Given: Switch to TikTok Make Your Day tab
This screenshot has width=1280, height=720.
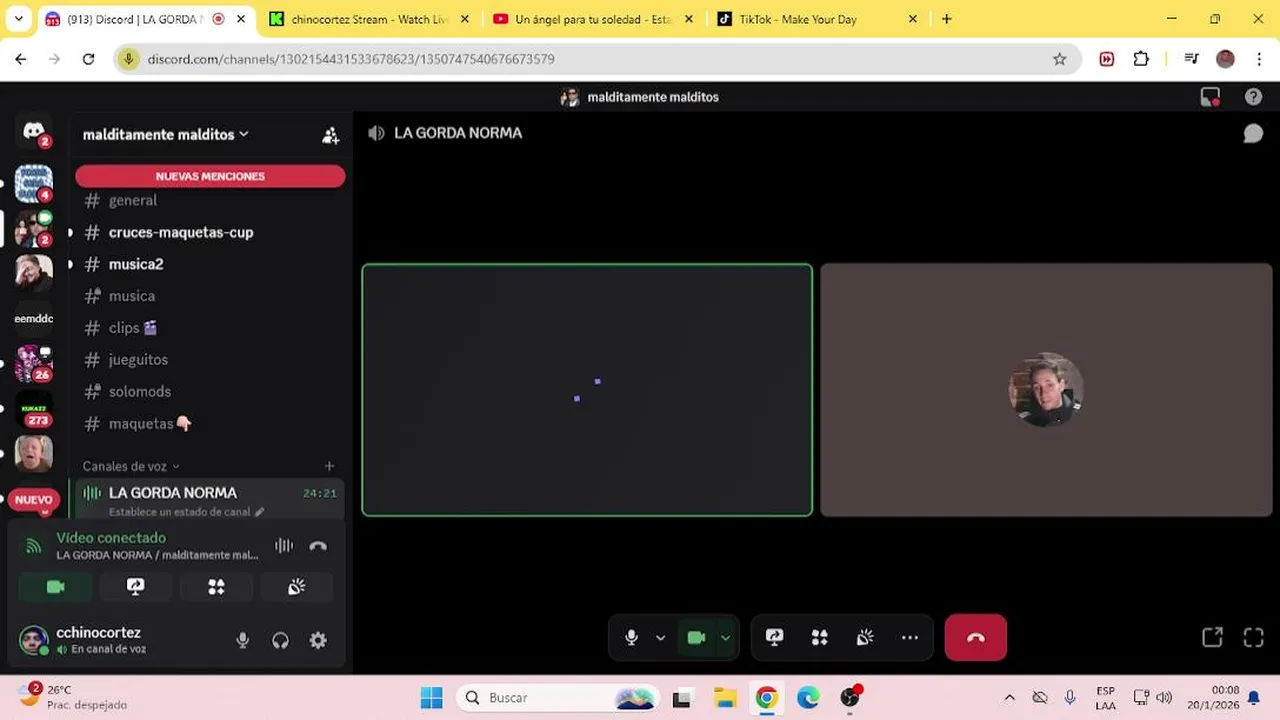Looking at the screenshot, I should [x=816, y=19].
